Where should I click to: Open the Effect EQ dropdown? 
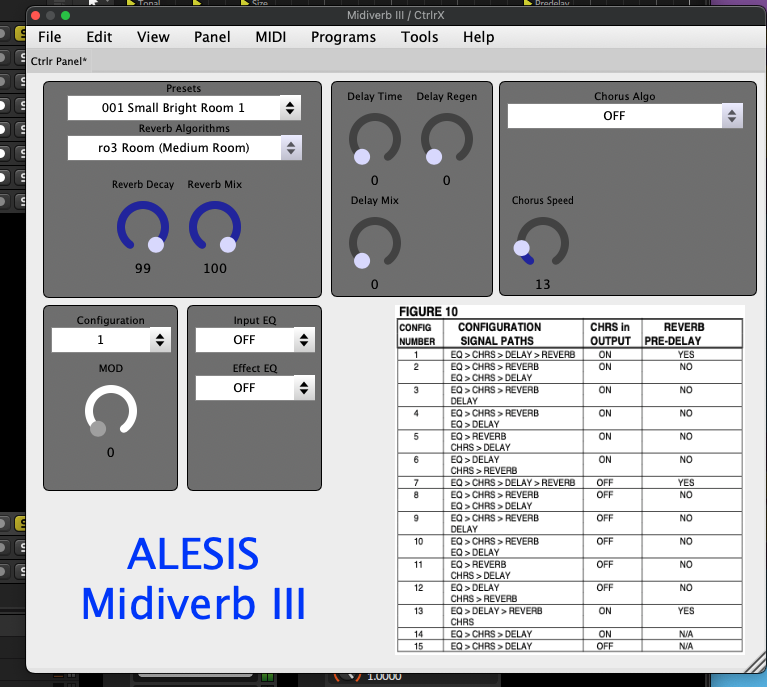point(255,388)
